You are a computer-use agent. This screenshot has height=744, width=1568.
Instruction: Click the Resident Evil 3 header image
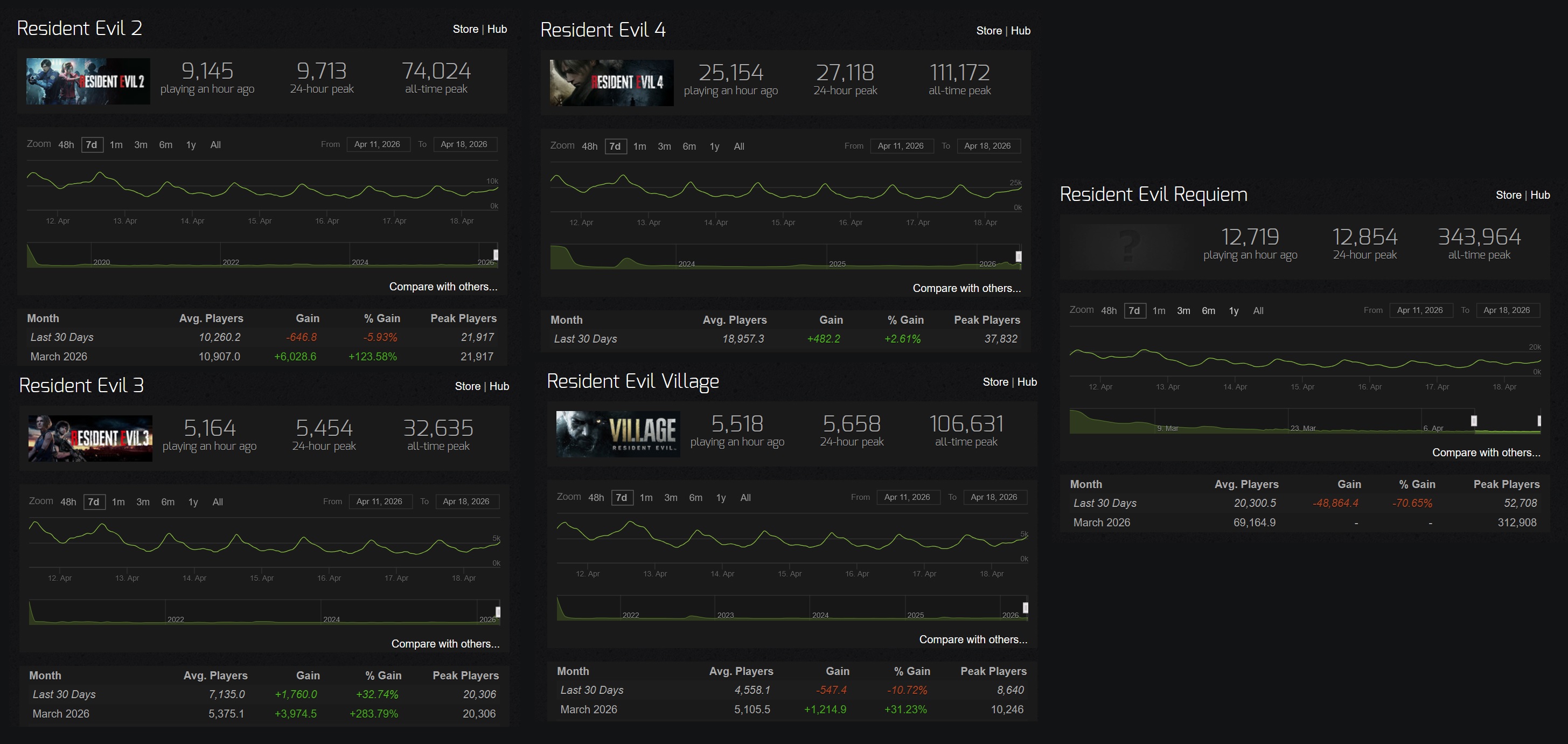(90, 439)
